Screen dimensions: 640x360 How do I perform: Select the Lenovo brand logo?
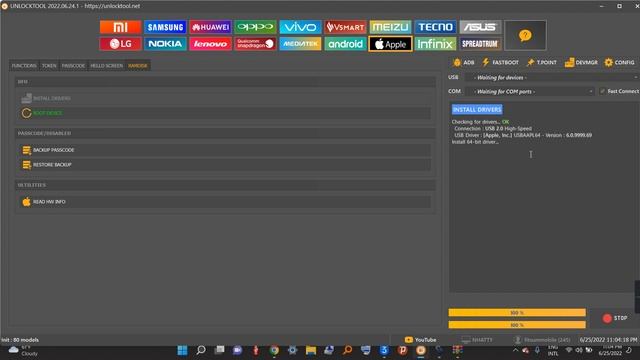click(210, 44)
